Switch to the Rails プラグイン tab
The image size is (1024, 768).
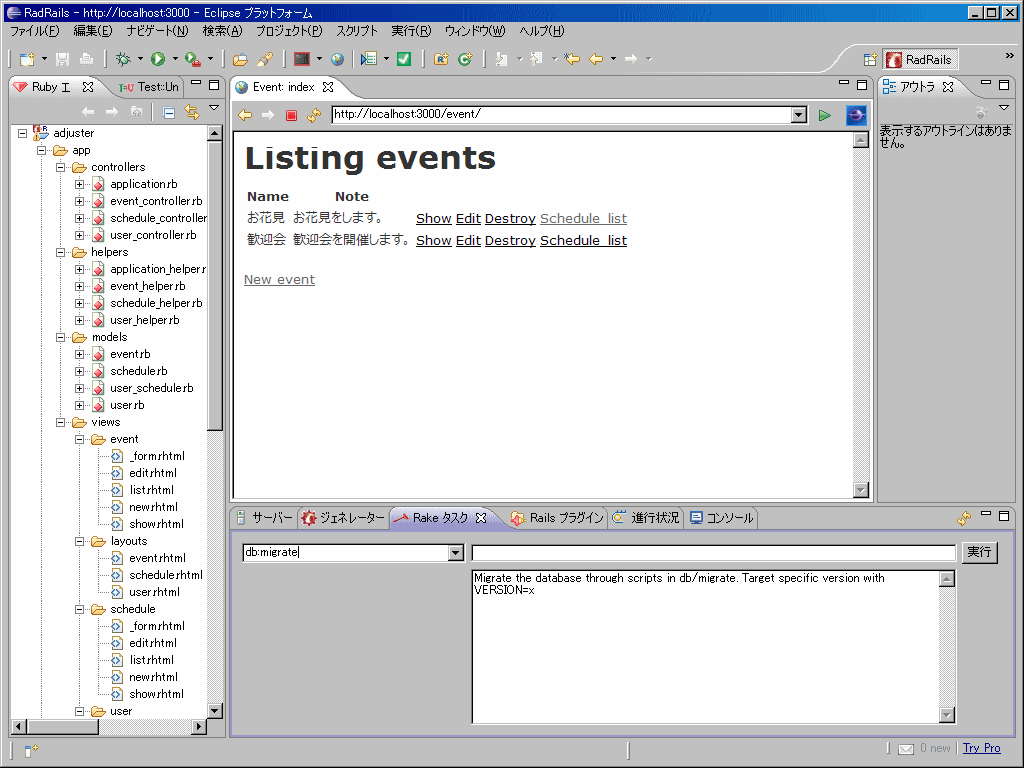tap(557, 518)
